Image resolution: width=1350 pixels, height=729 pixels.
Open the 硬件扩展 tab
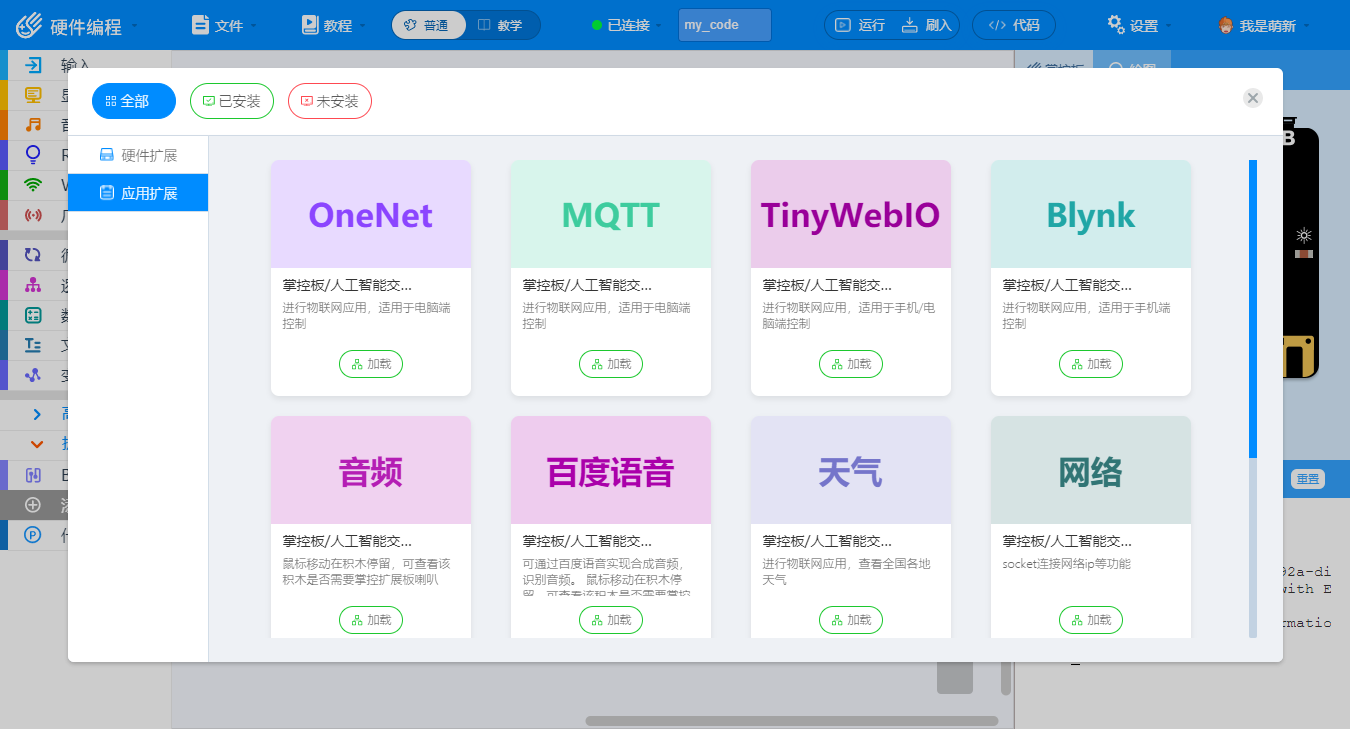click(x=138, y=155)
